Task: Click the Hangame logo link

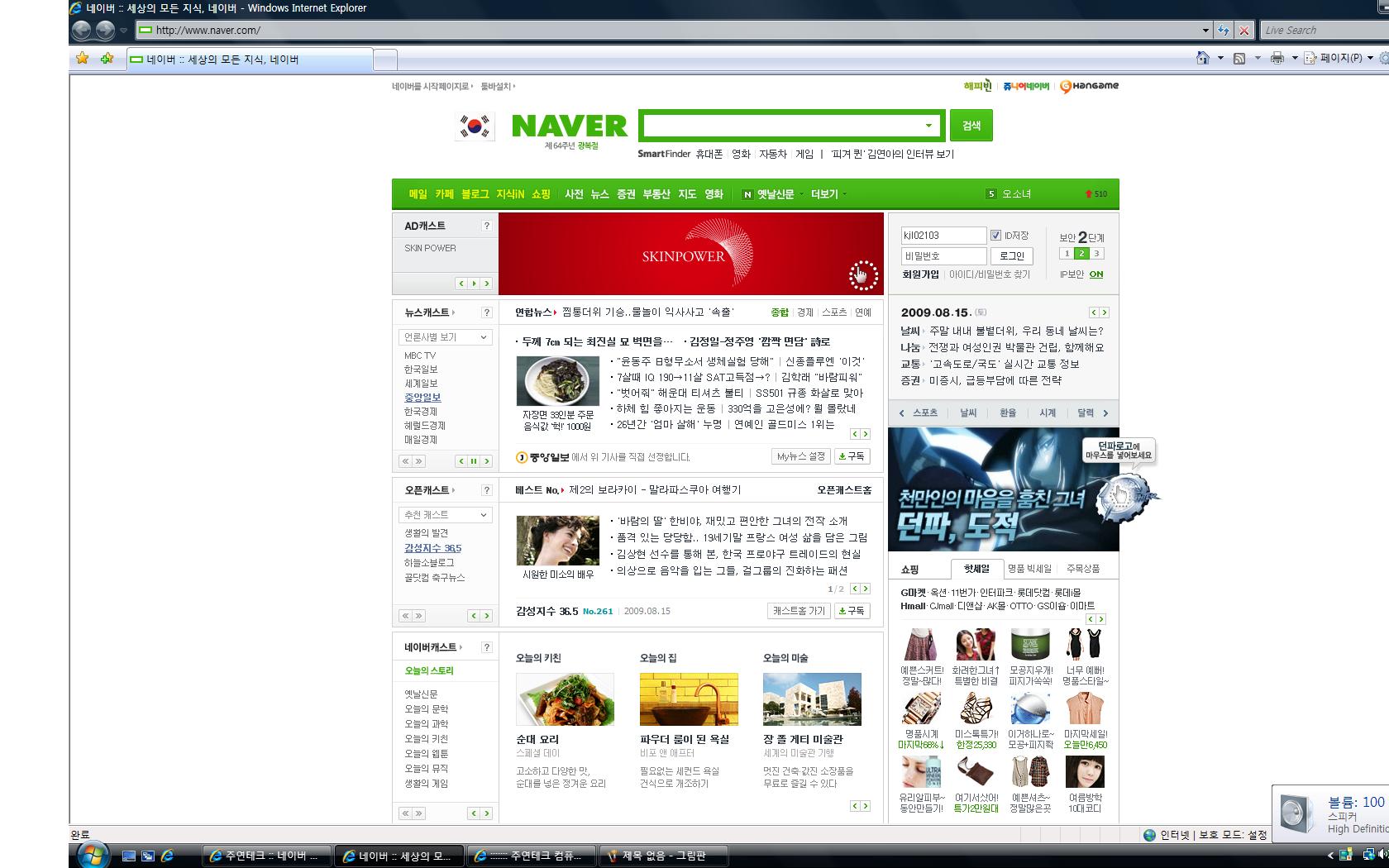Action: coord(1090,86)
